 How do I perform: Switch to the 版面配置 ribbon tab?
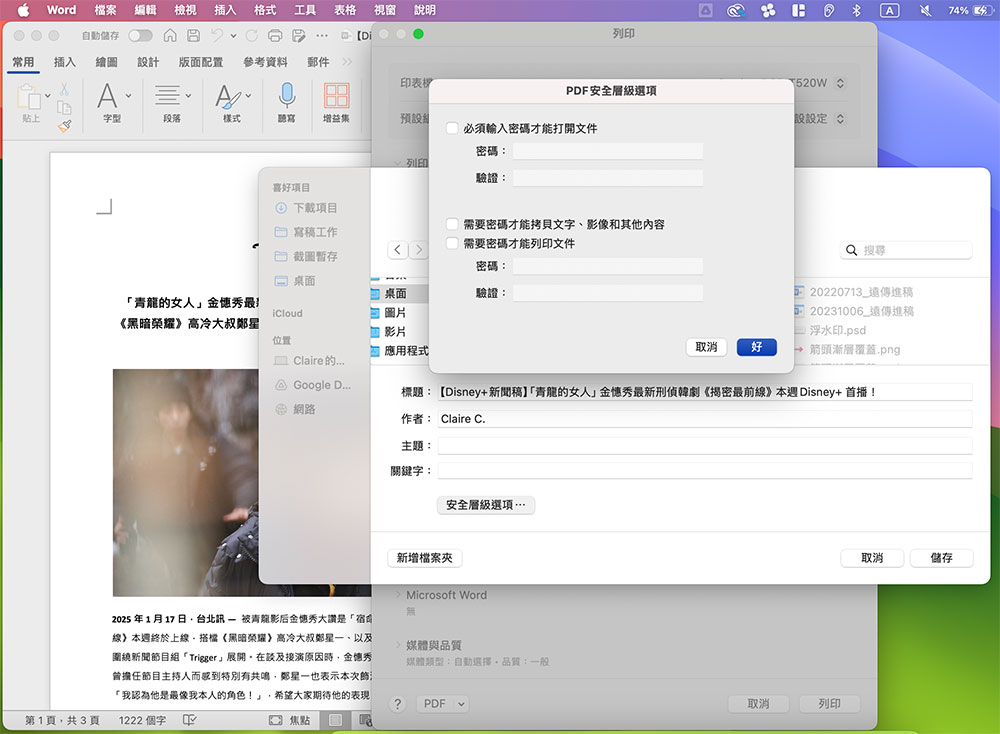[201, 62]
